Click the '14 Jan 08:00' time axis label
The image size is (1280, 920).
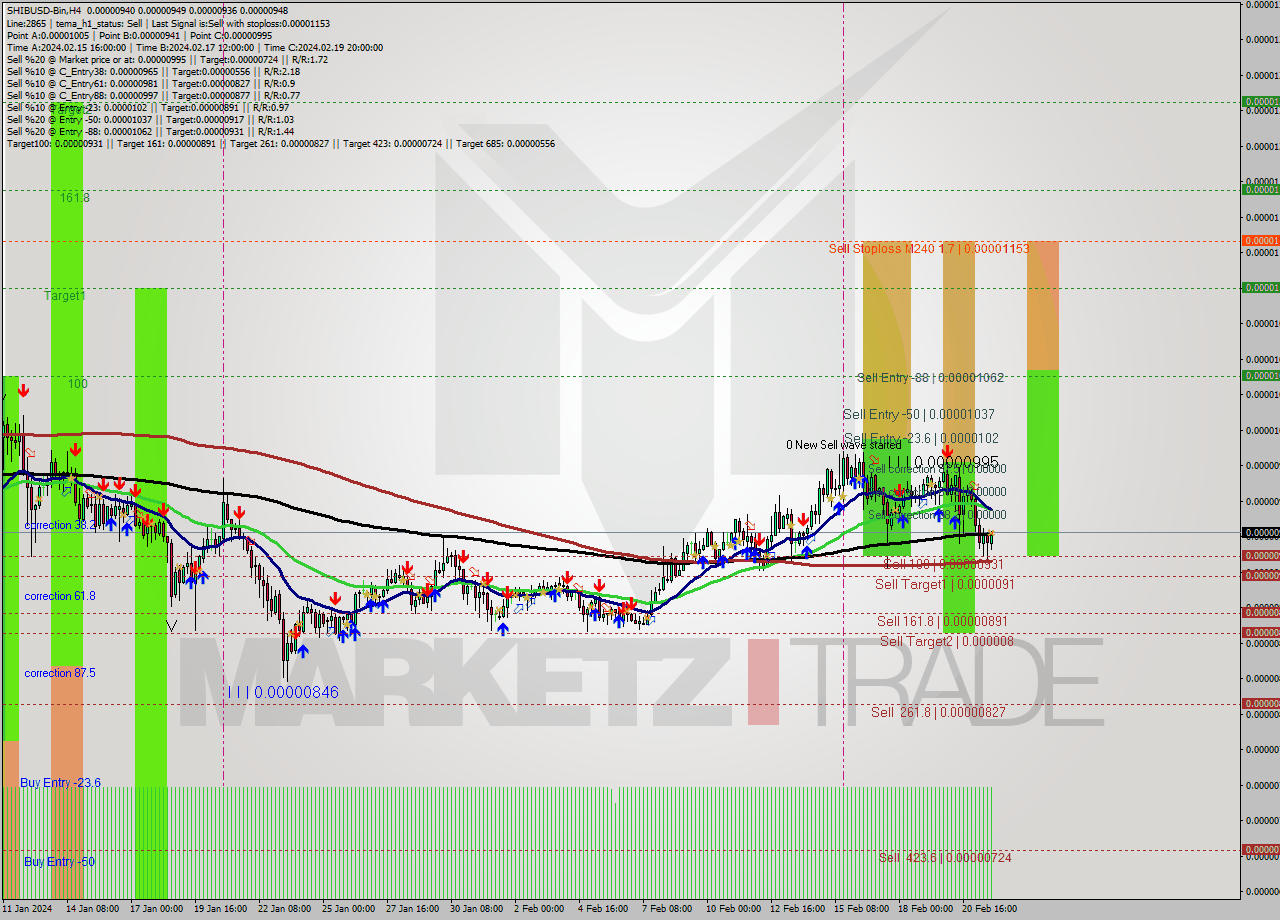[92, 909]
